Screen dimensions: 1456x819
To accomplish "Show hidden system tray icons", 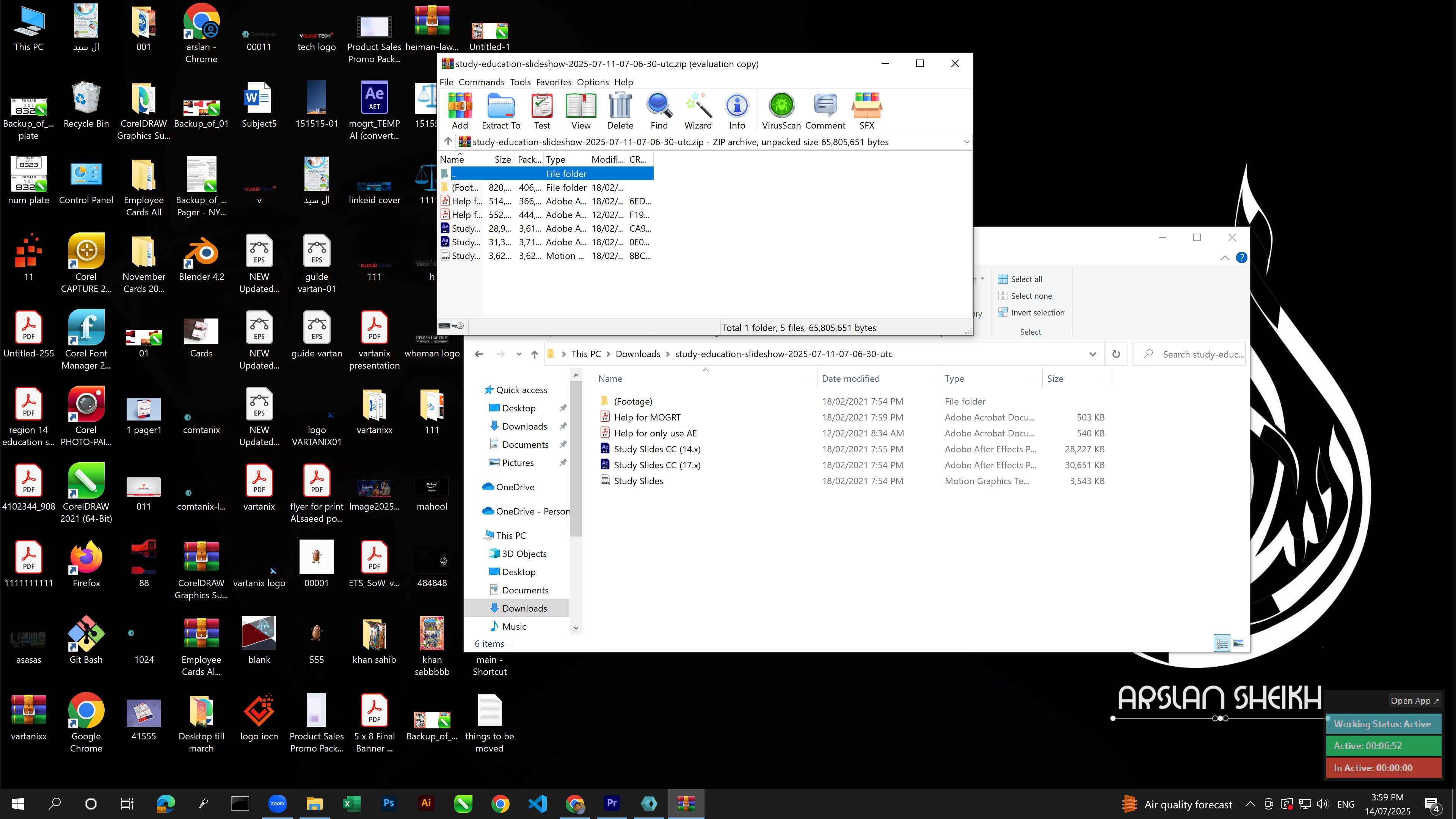I will point(1250,804).
